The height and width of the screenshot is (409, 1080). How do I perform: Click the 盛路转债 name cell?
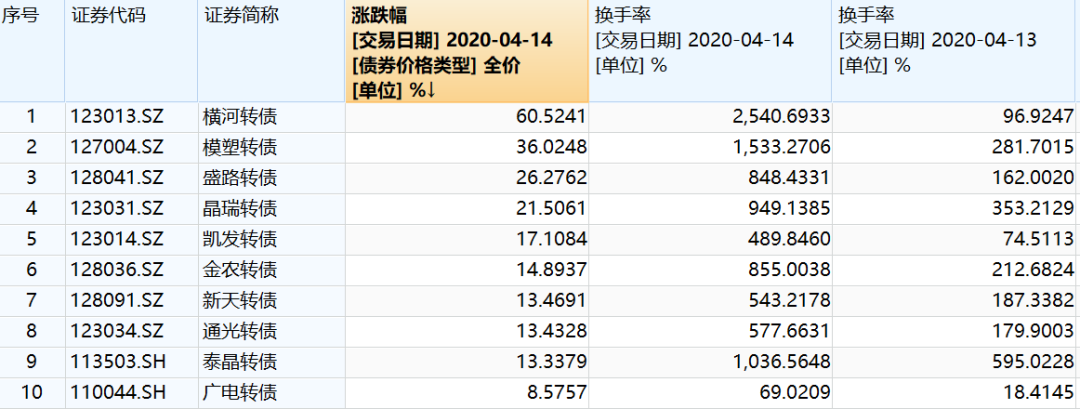271,178
